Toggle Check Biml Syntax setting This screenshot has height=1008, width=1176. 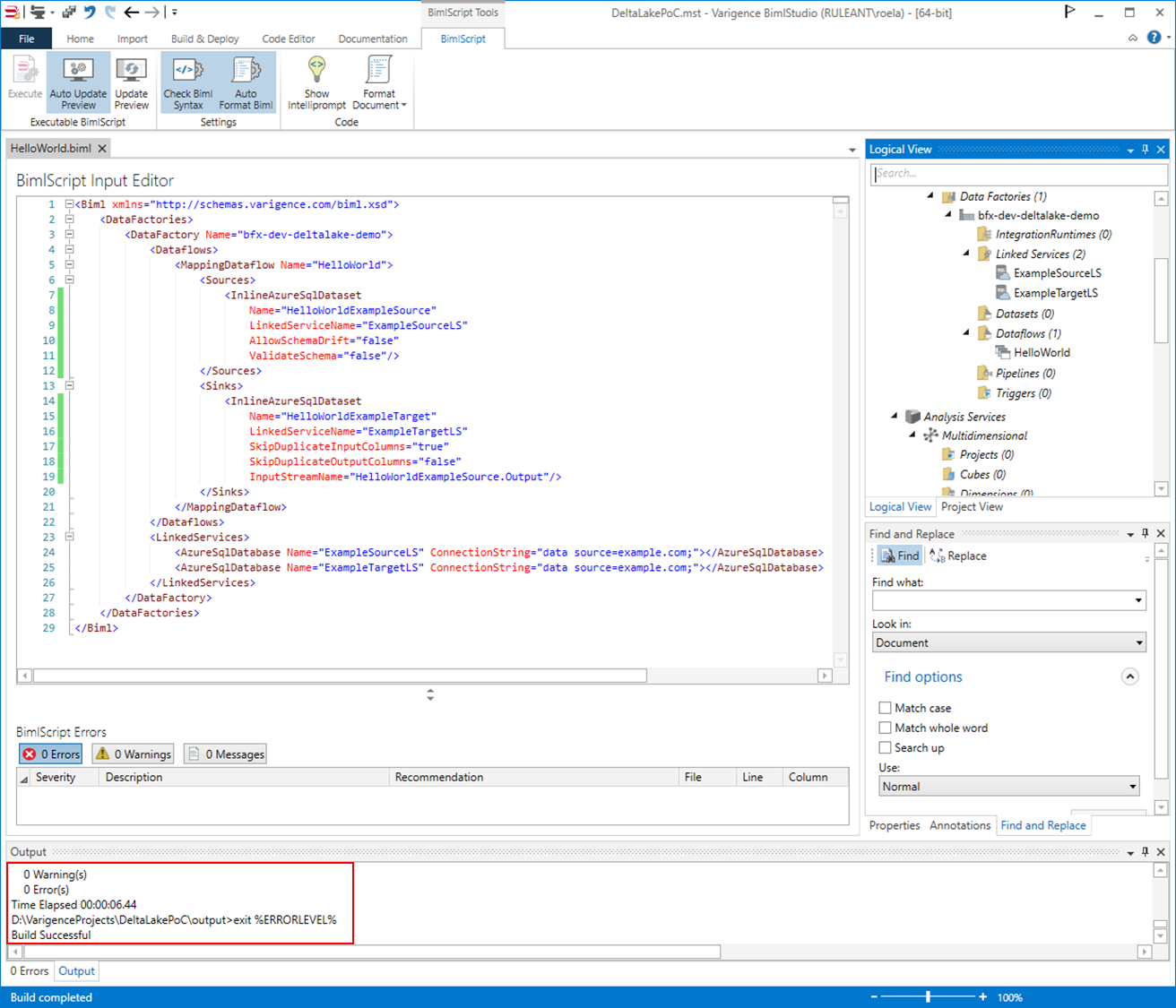pyautogui.click(x=188, y=82)
